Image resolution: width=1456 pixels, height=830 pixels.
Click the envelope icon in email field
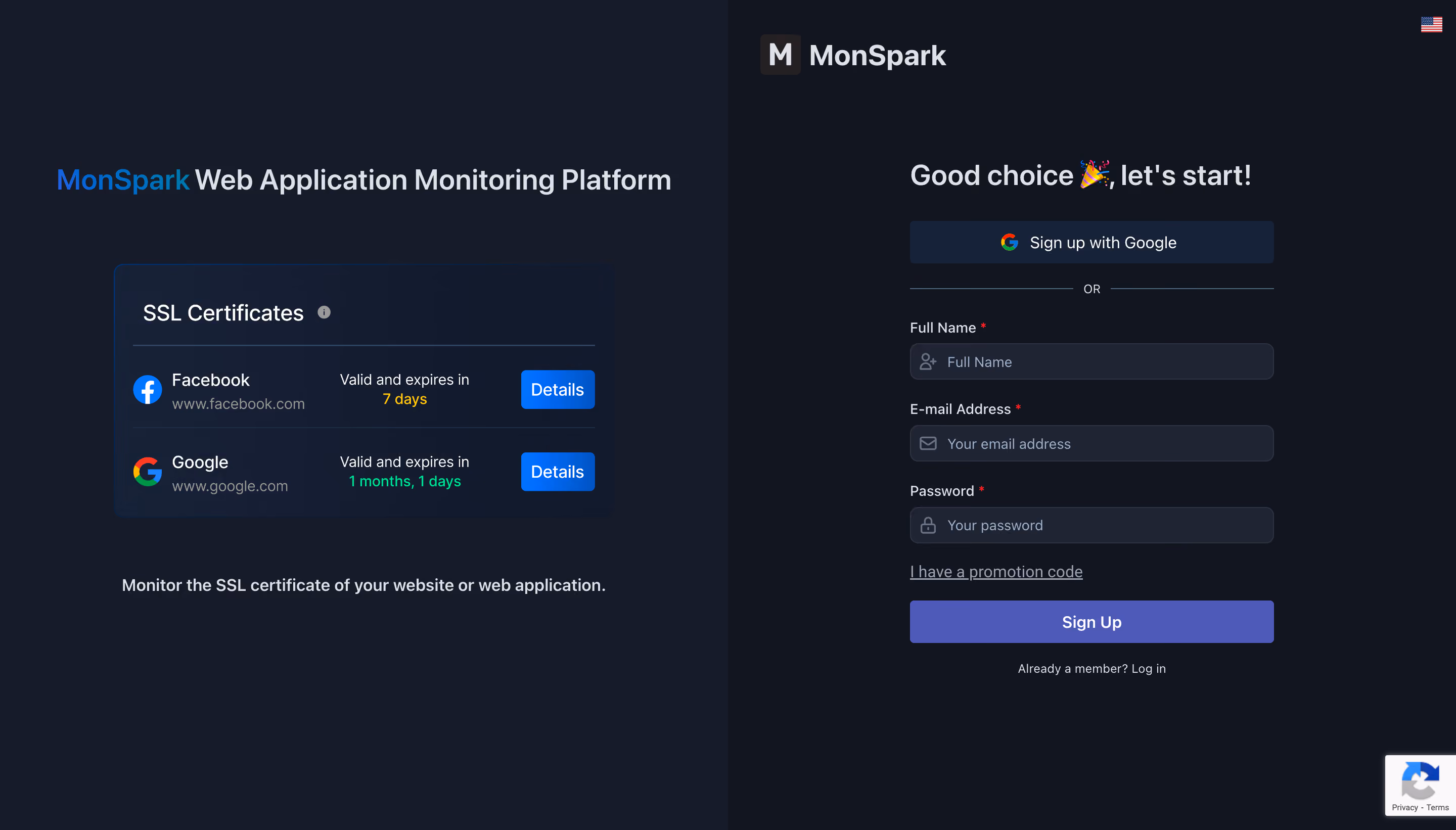[928, 443]
